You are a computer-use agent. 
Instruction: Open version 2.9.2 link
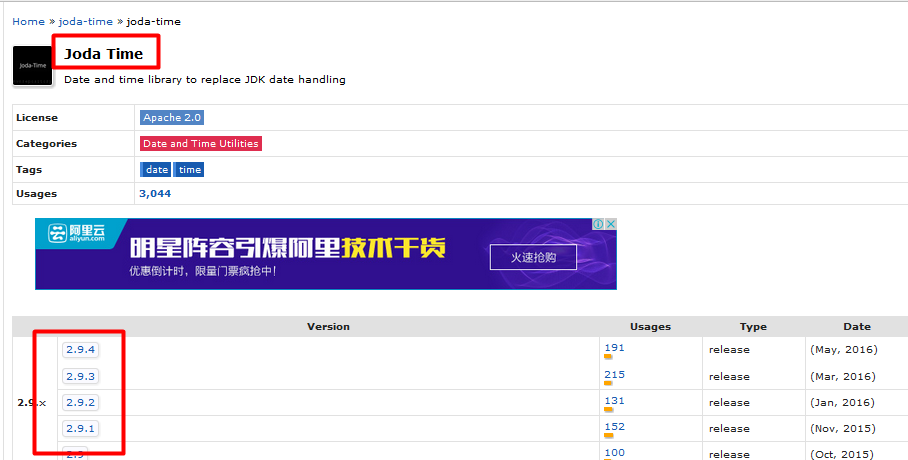click(80, 402)
